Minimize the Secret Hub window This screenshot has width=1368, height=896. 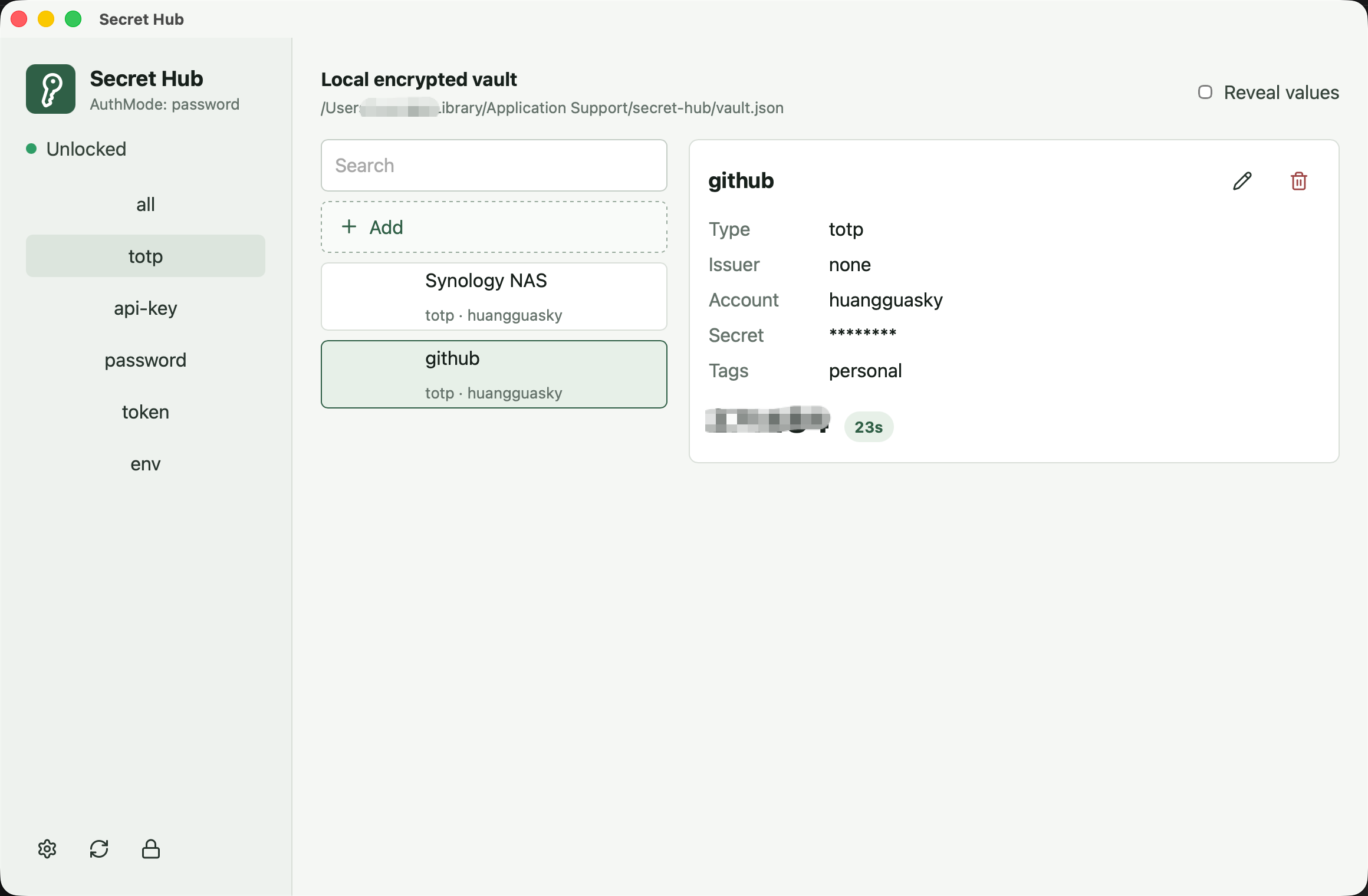pyautogui.click(x=46, y=19)
